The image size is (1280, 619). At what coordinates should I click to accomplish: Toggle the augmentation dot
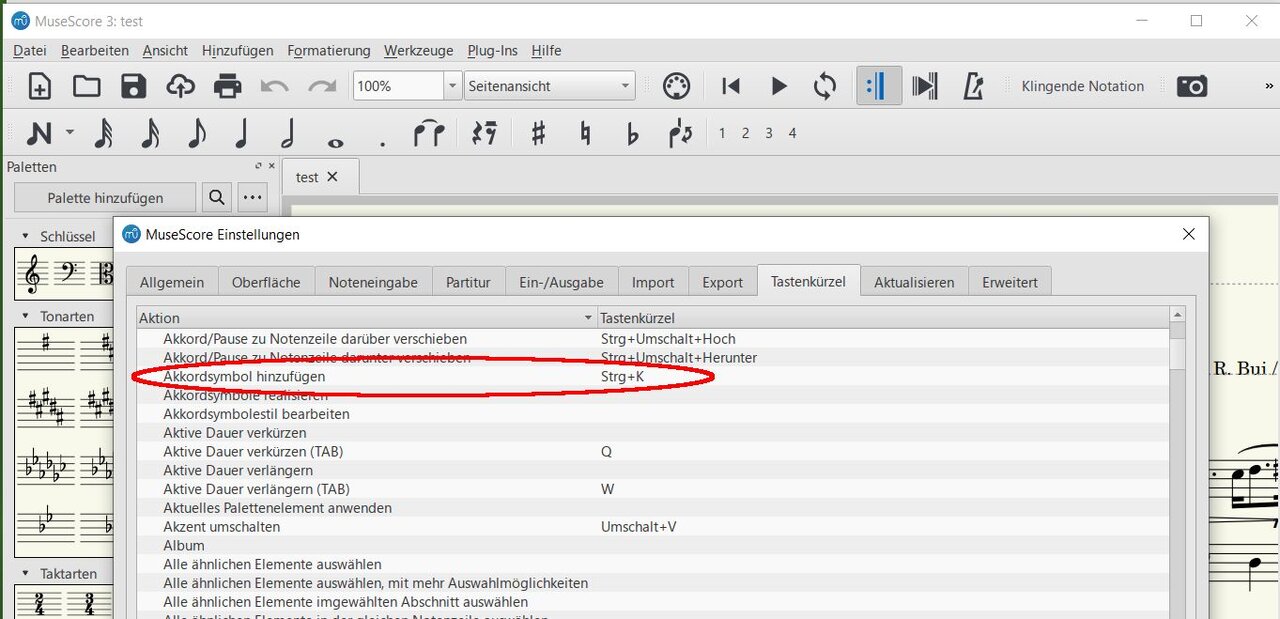382,145
